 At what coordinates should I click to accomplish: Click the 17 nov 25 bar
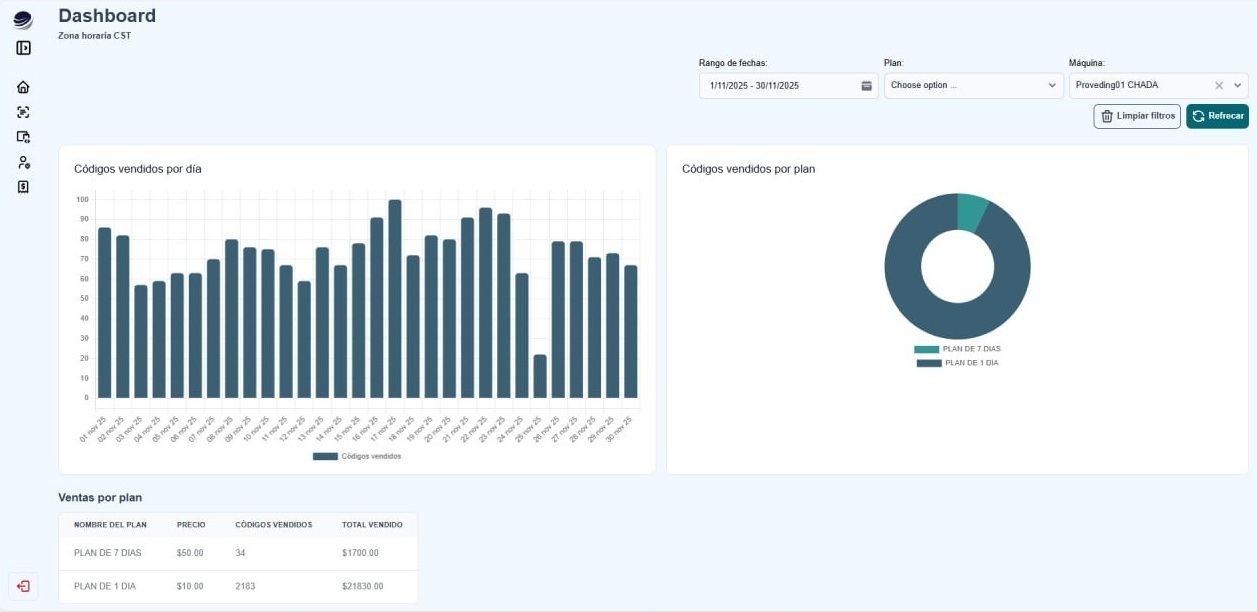tap(395, 300)
